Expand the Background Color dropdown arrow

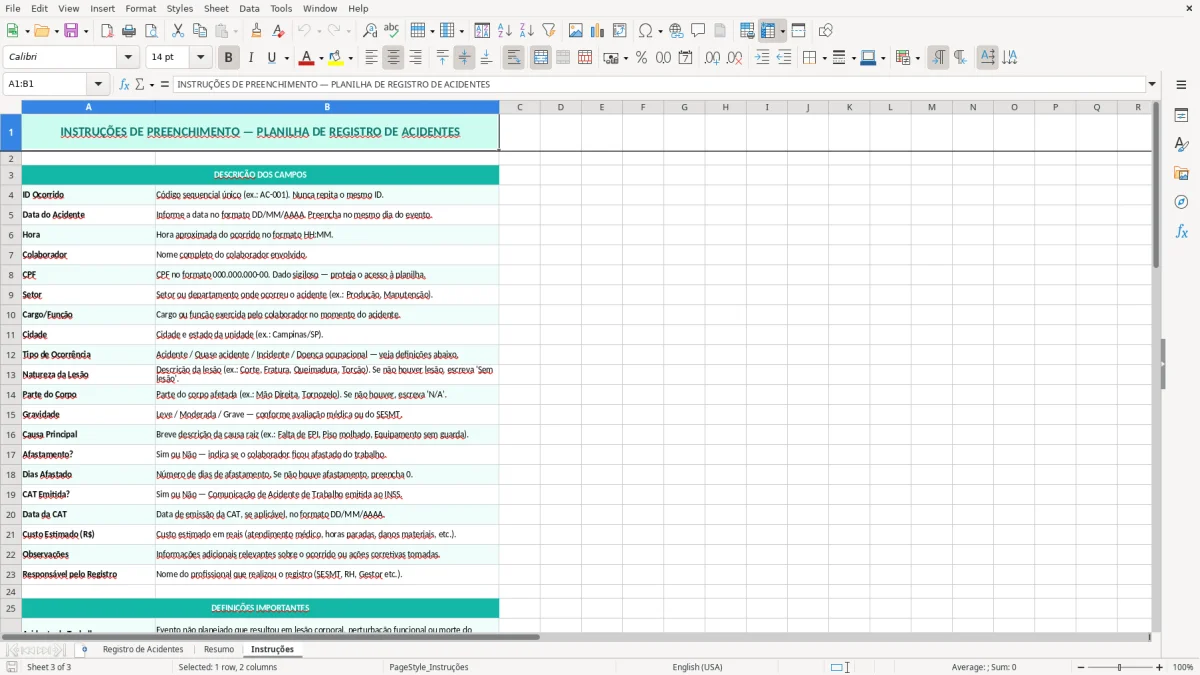point(350,58)
